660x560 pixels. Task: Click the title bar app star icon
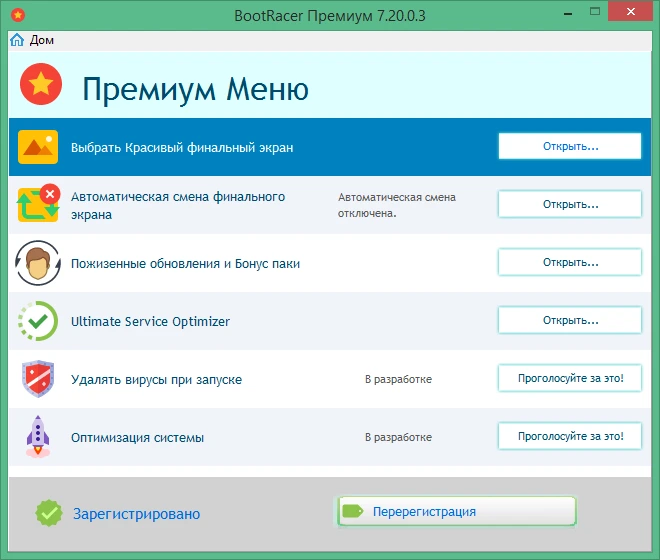pyautogui.click(x=18, y=16)
